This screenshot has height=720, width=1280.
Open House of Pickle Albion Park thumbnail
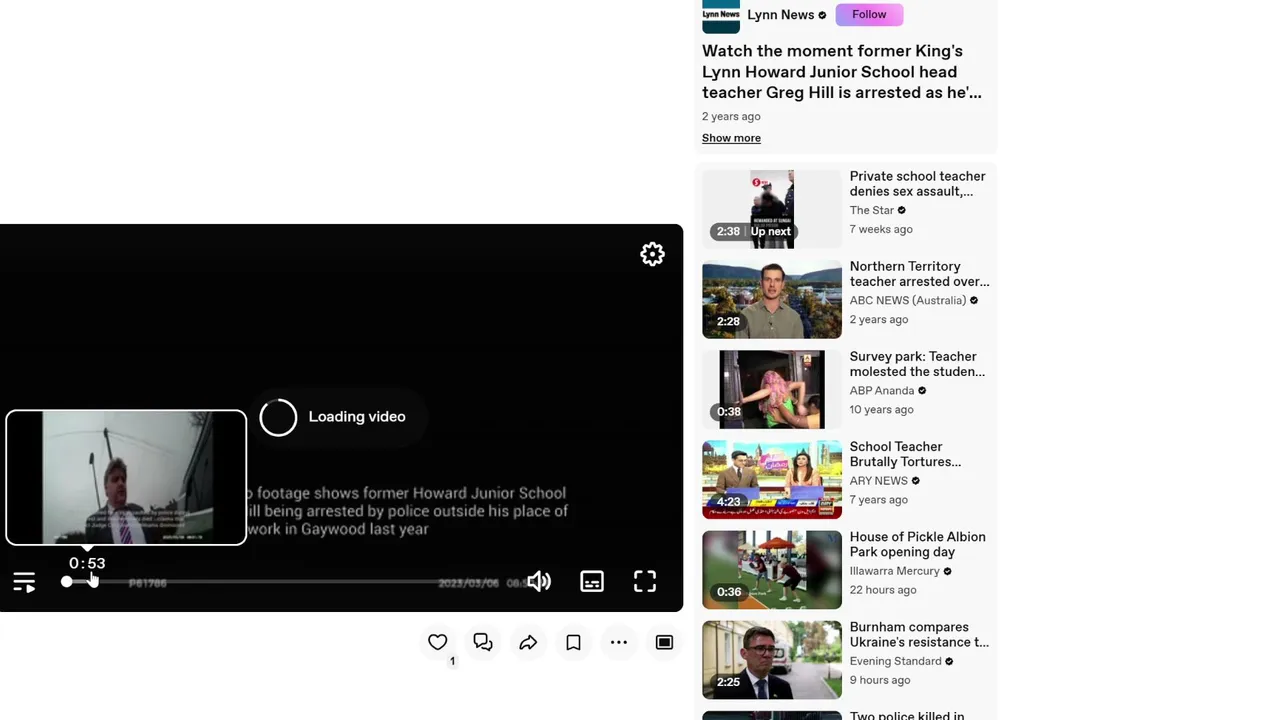click(x=772, y=570)
